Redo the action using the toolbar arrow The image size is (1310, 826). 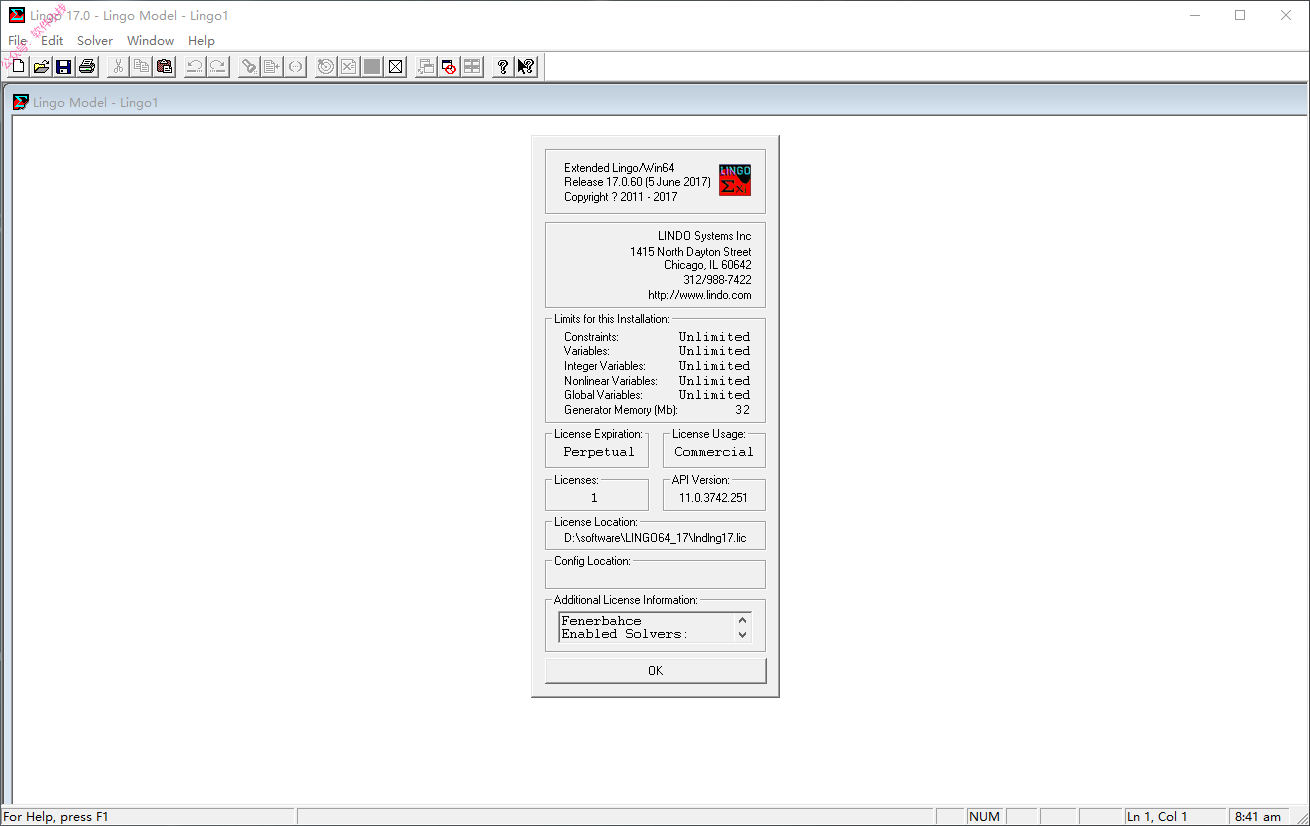click(x=217, y=67)
